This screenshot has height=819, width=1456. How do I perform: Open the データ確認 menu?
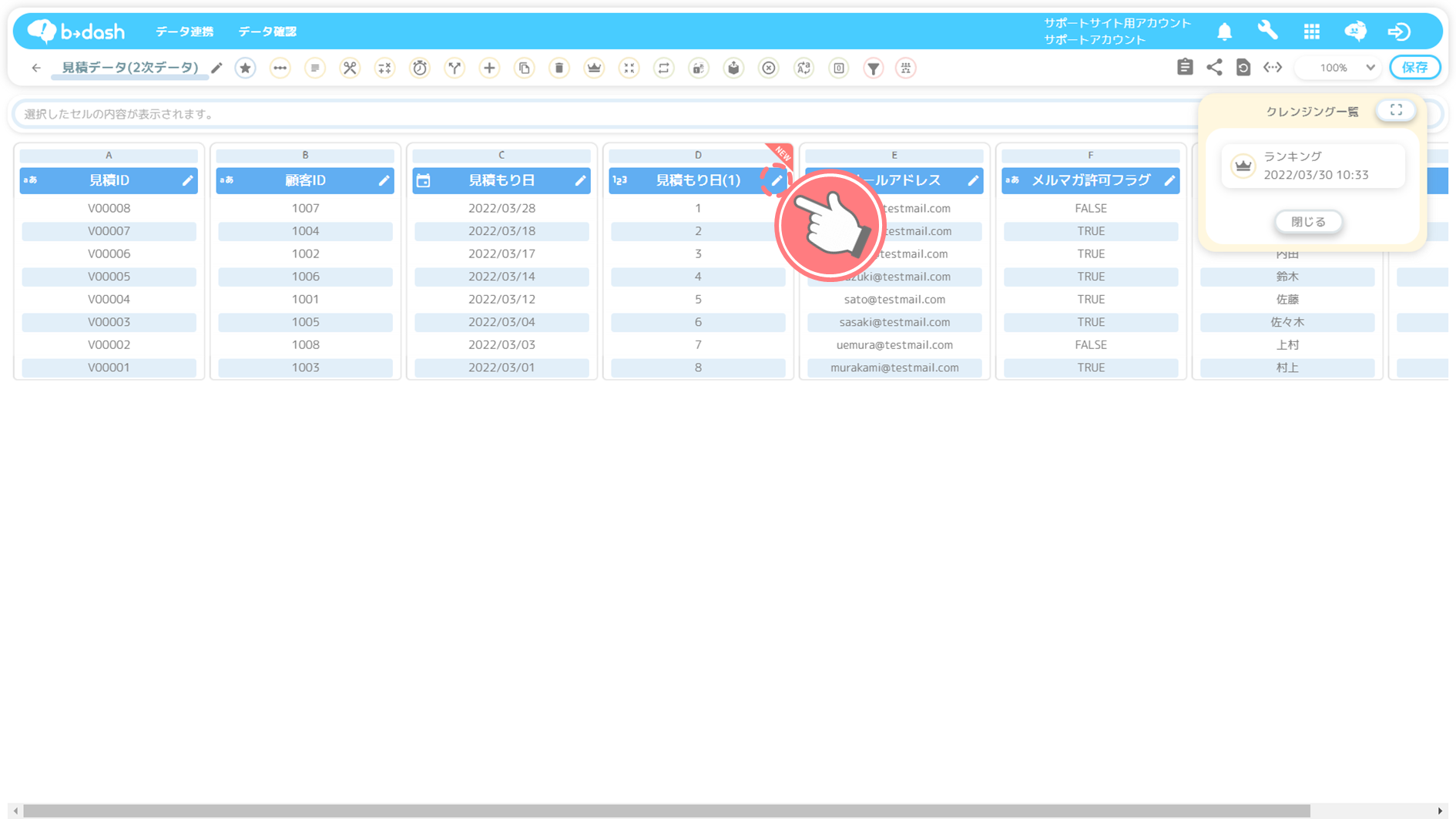267,32
